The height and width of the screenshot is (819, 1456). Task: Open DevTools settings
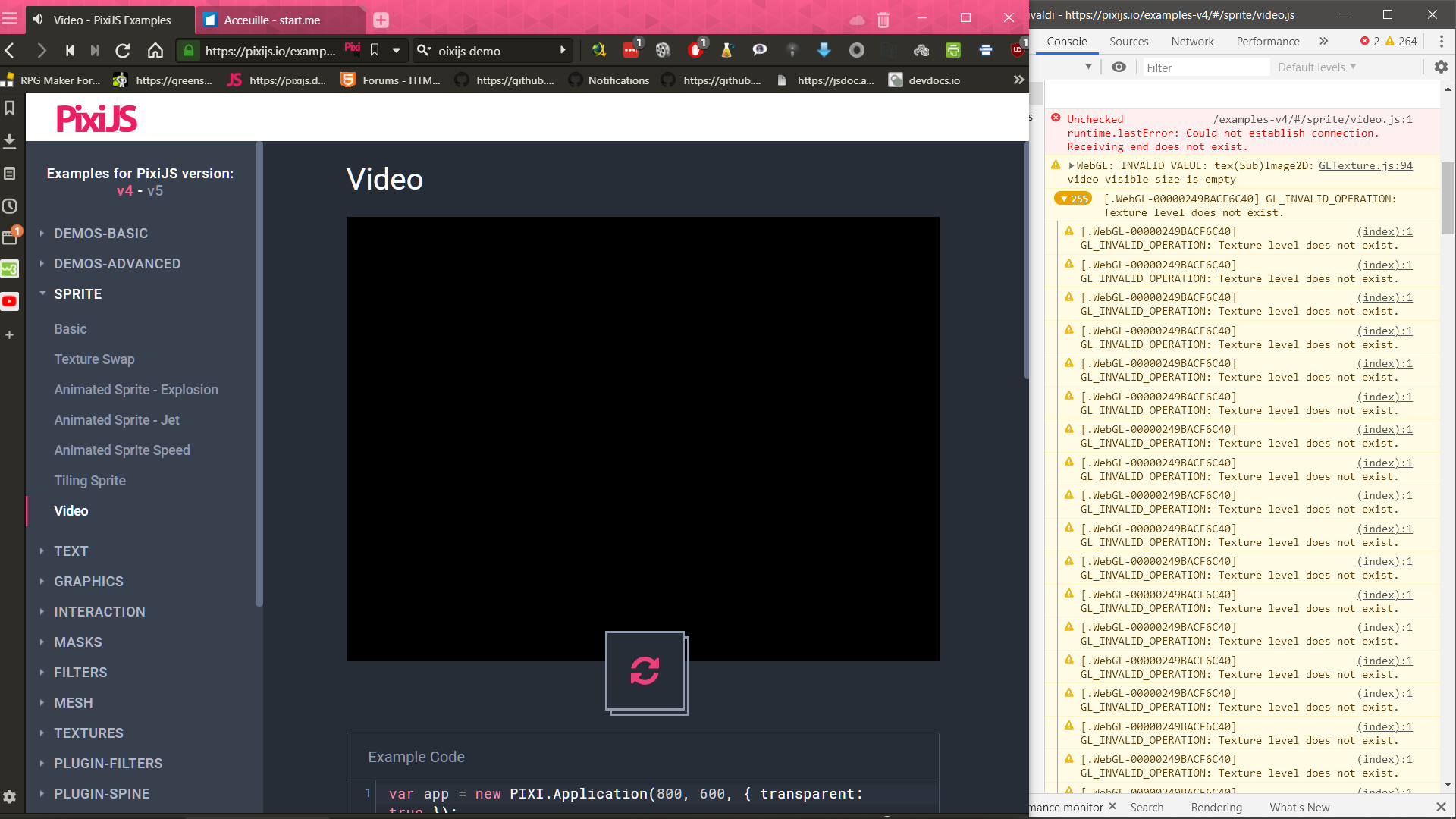point(1440,67)
